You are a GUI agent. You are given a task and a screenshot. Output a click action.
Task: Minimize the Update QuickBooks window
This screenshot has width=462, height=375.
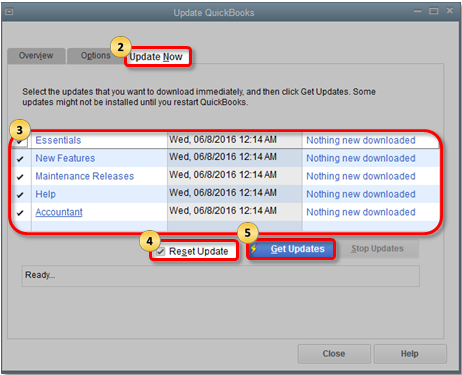(x=417, y=11)
